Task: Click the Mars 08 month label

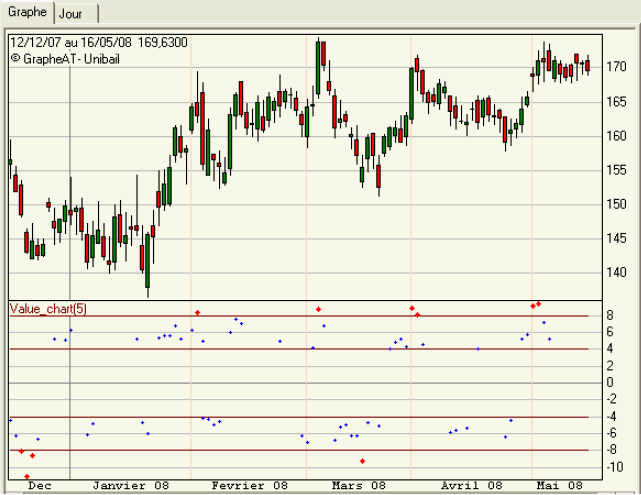Action: 359,486
